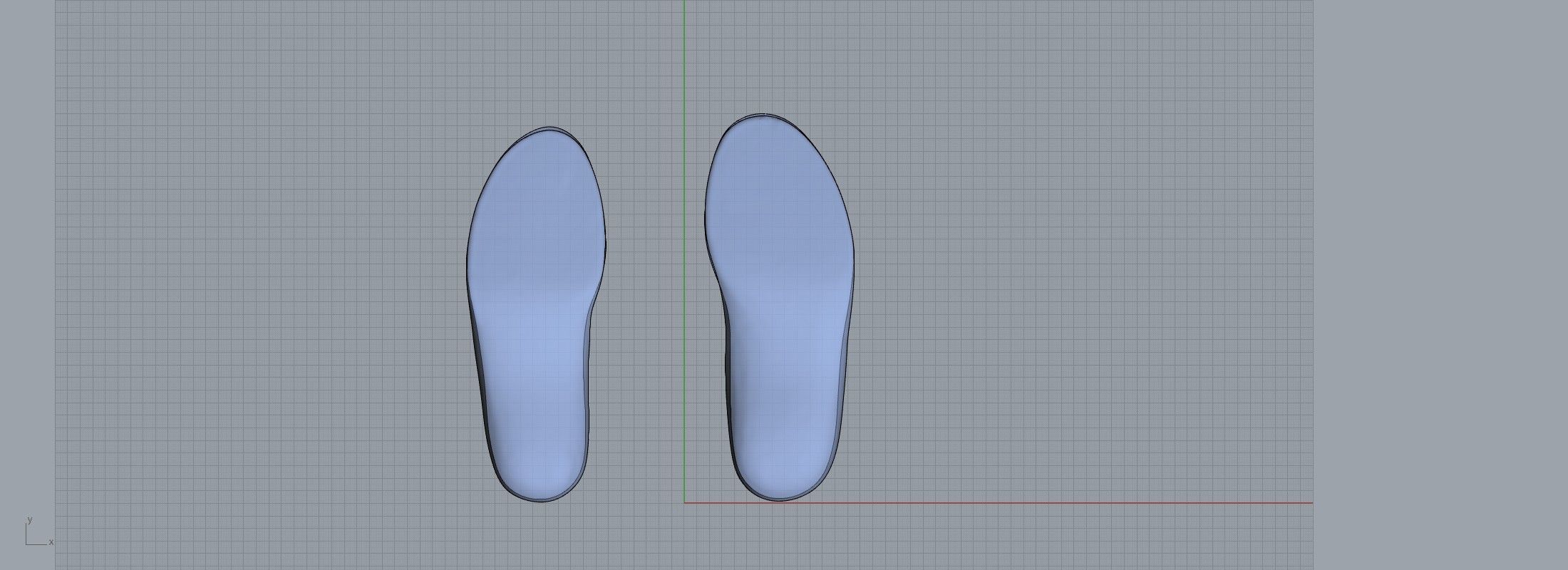1568x570 pixels.
Task: Click empty grid right of the right insole
Action: 1069,285
